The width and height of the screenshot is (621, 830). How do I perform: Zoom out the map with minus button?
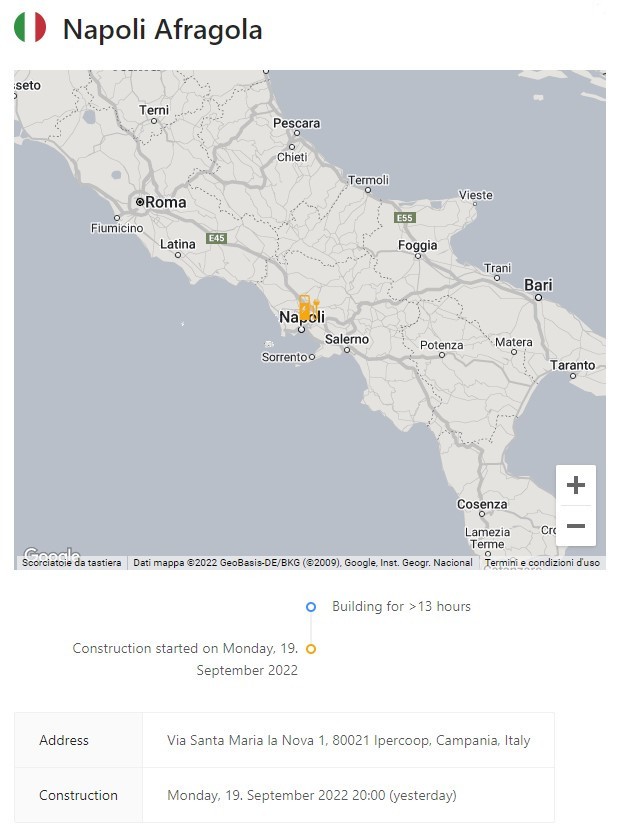pyautogui.click(x=575, y=526)
